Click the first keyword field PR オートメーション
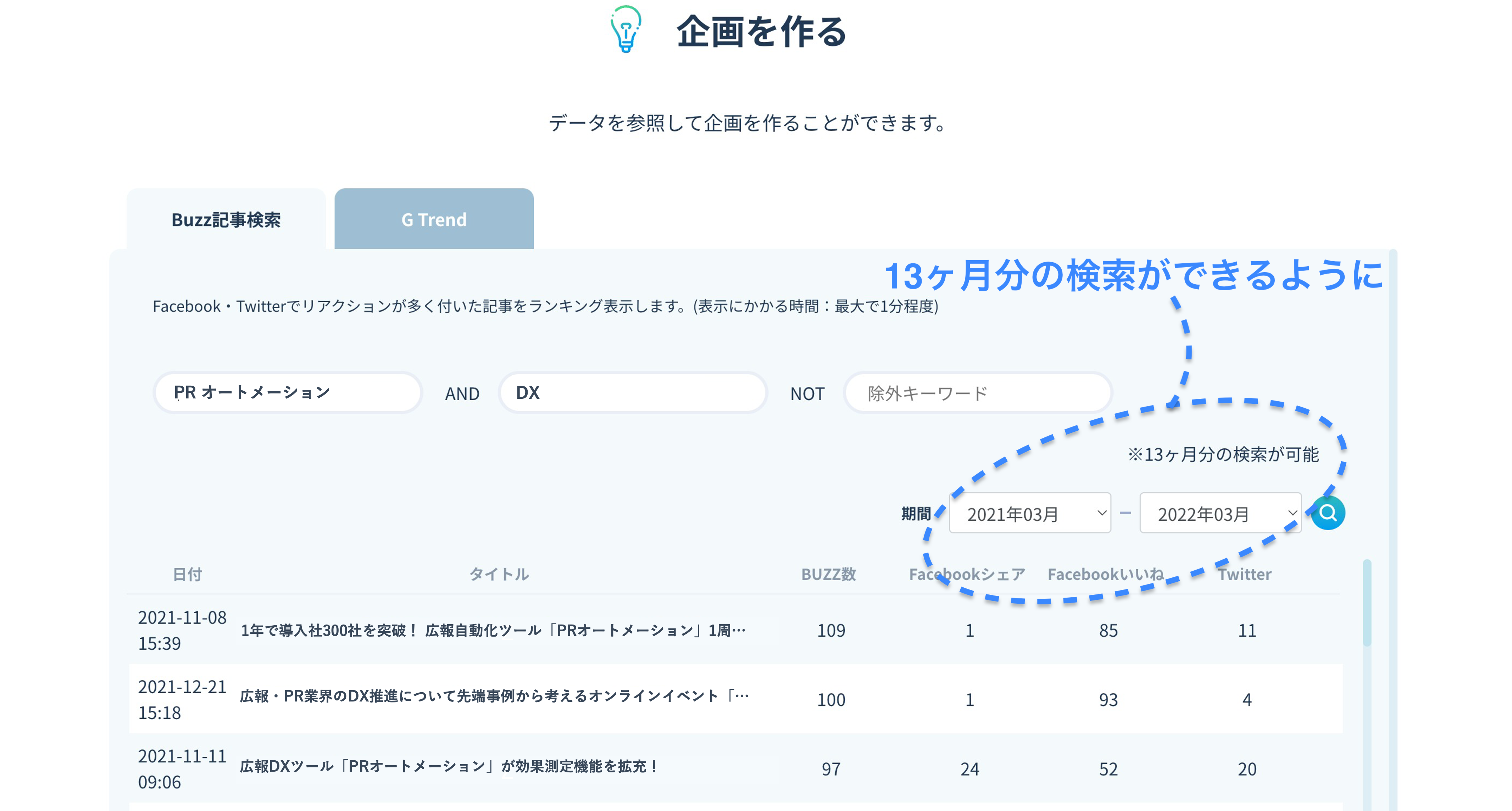 pyautogui.click(x=288, y=393)
